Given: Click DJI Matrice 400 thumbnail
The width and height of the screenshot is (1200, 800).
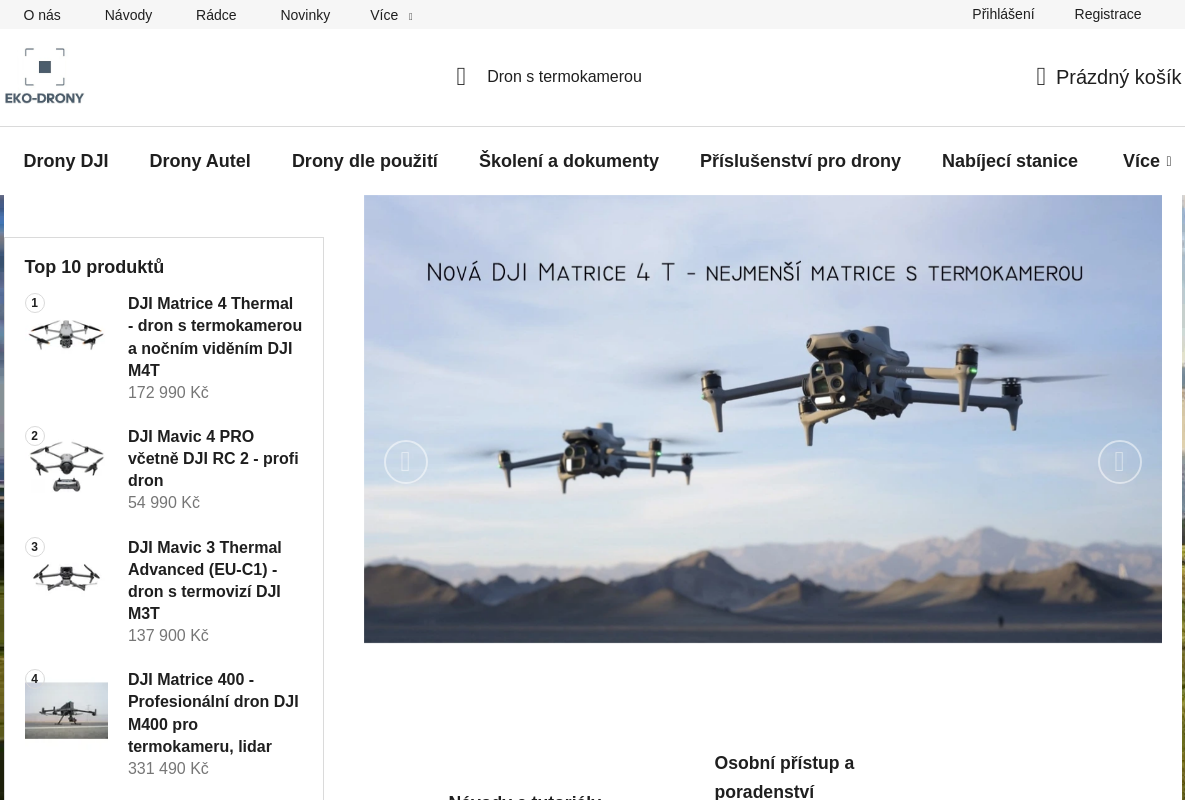Looking at the screenshot, I should pyautogui.click(x=66, y=710).
